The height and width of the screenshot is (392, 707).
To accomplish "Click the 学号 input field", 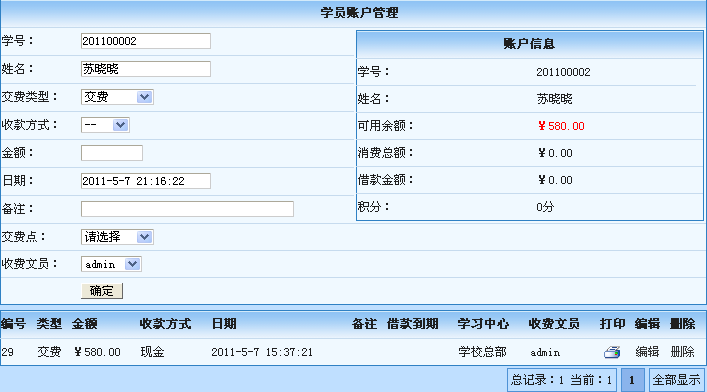I will pos(146,41).
